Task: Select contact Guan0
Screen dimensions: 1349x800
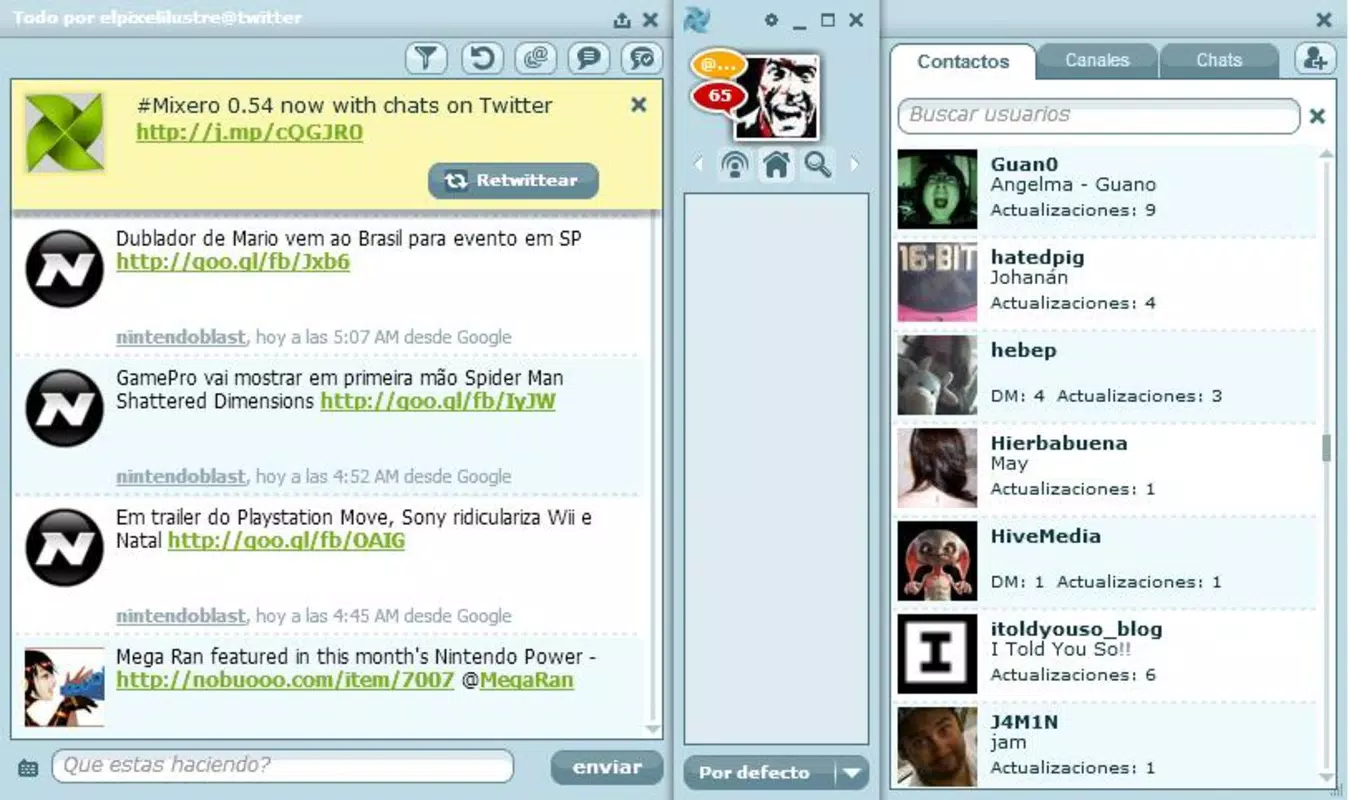Action: tap(1105, 188)
